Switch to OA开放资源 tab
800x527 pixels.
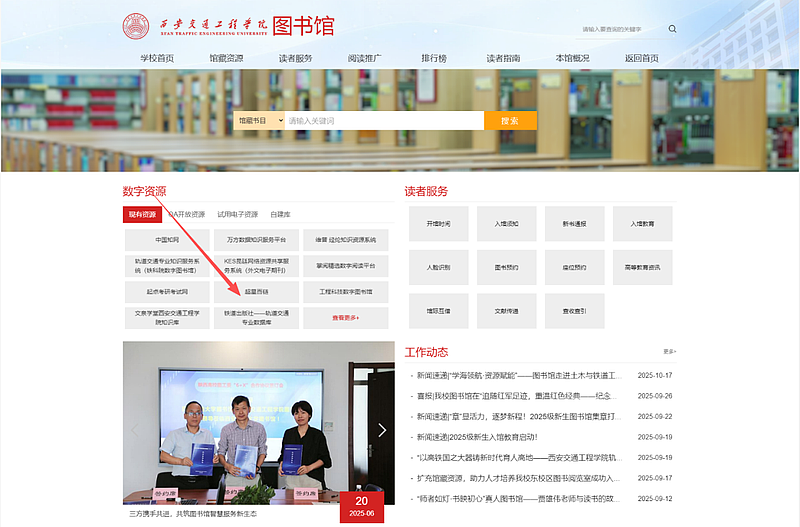186,214
